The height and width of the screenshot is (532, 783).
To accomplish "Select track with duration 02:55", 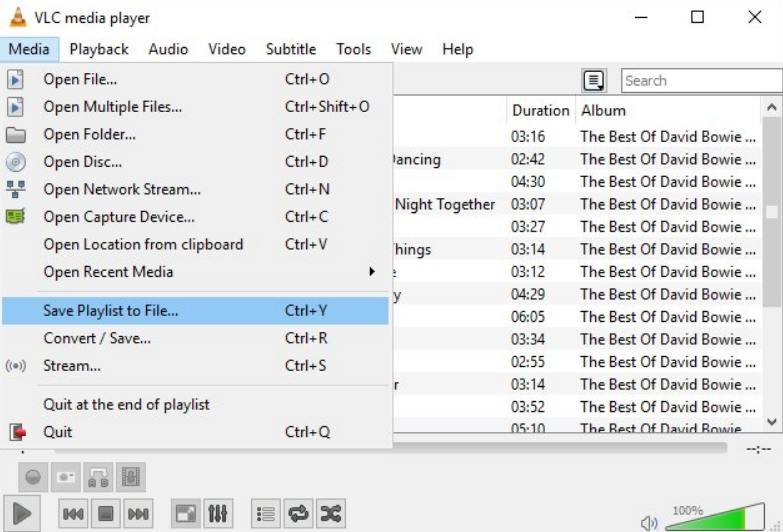I will coord(577,362).
